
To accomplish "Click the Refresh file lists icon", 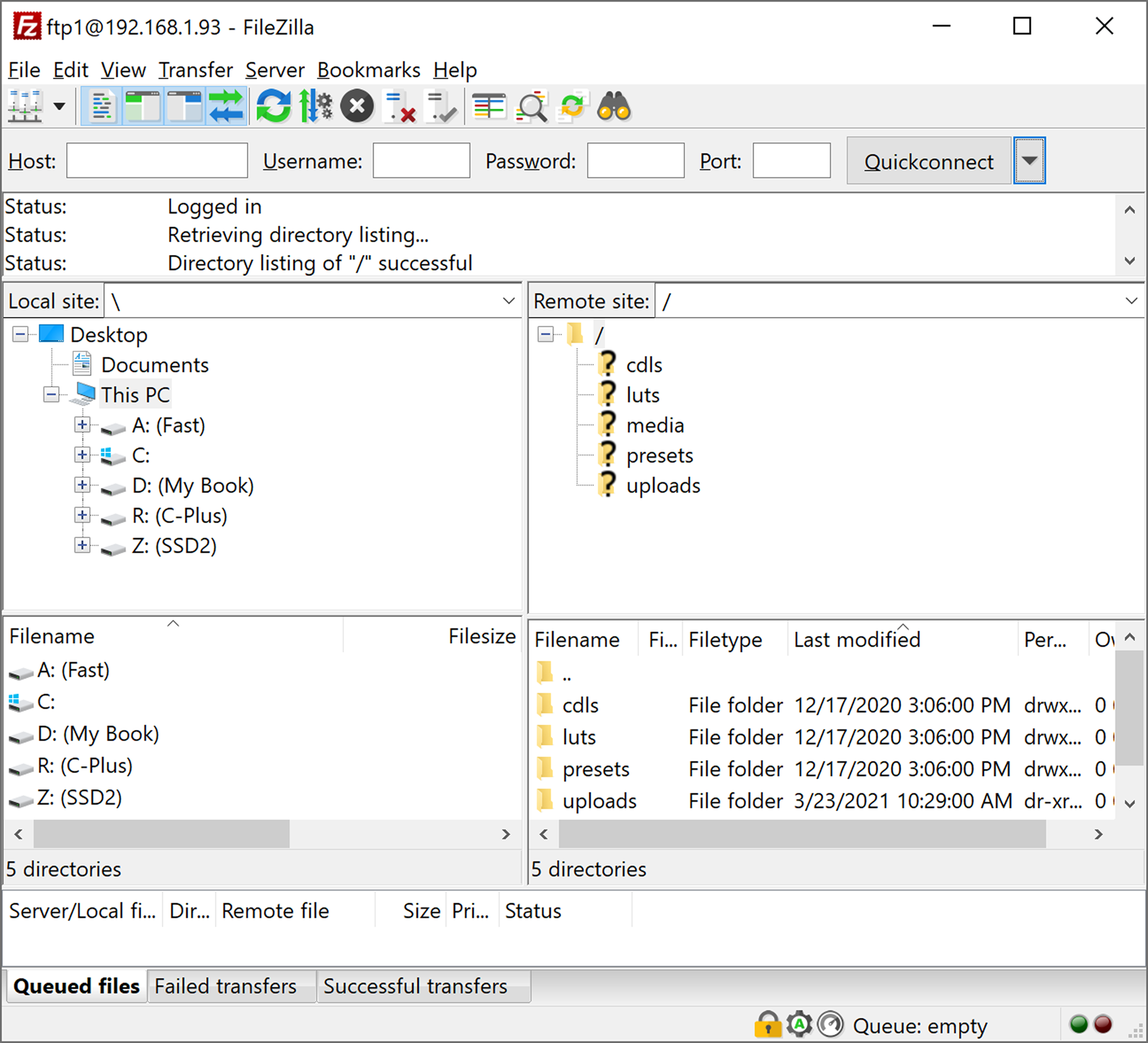I will click(273, 106).
